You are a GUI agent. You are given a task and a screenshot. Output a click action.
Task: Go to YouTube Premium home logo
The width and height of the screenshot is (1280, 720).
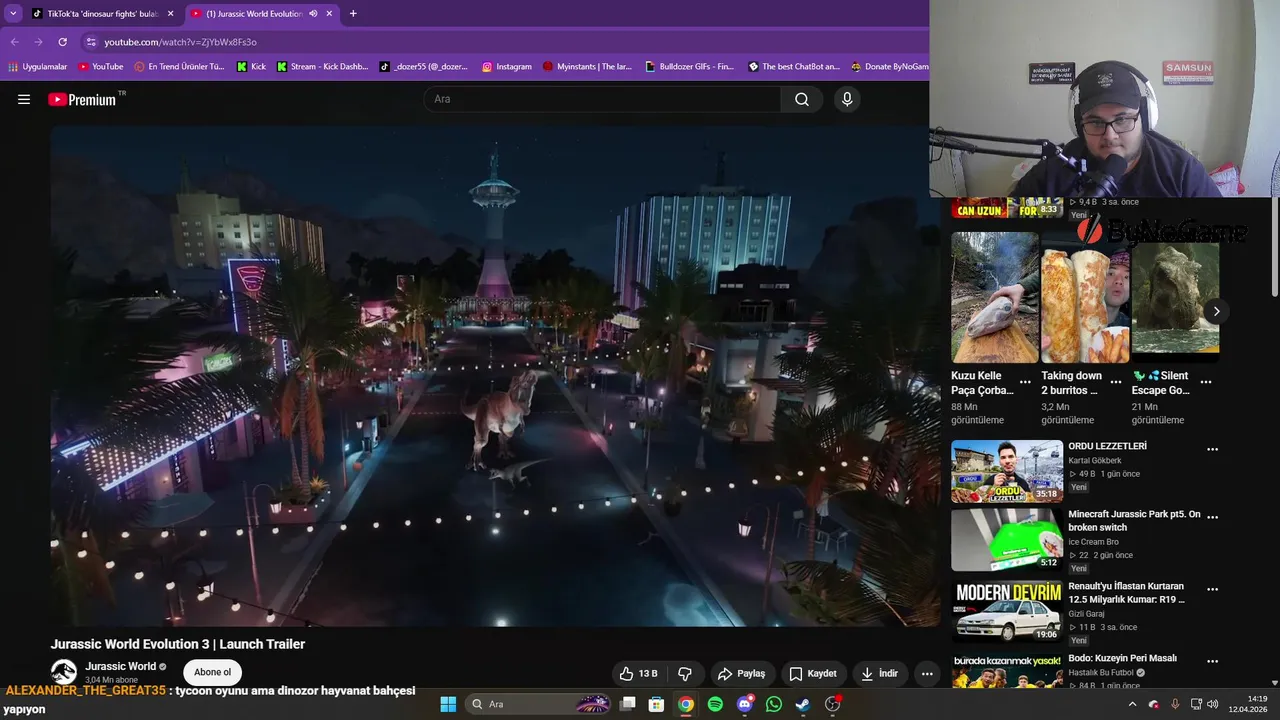click(82, 99)
